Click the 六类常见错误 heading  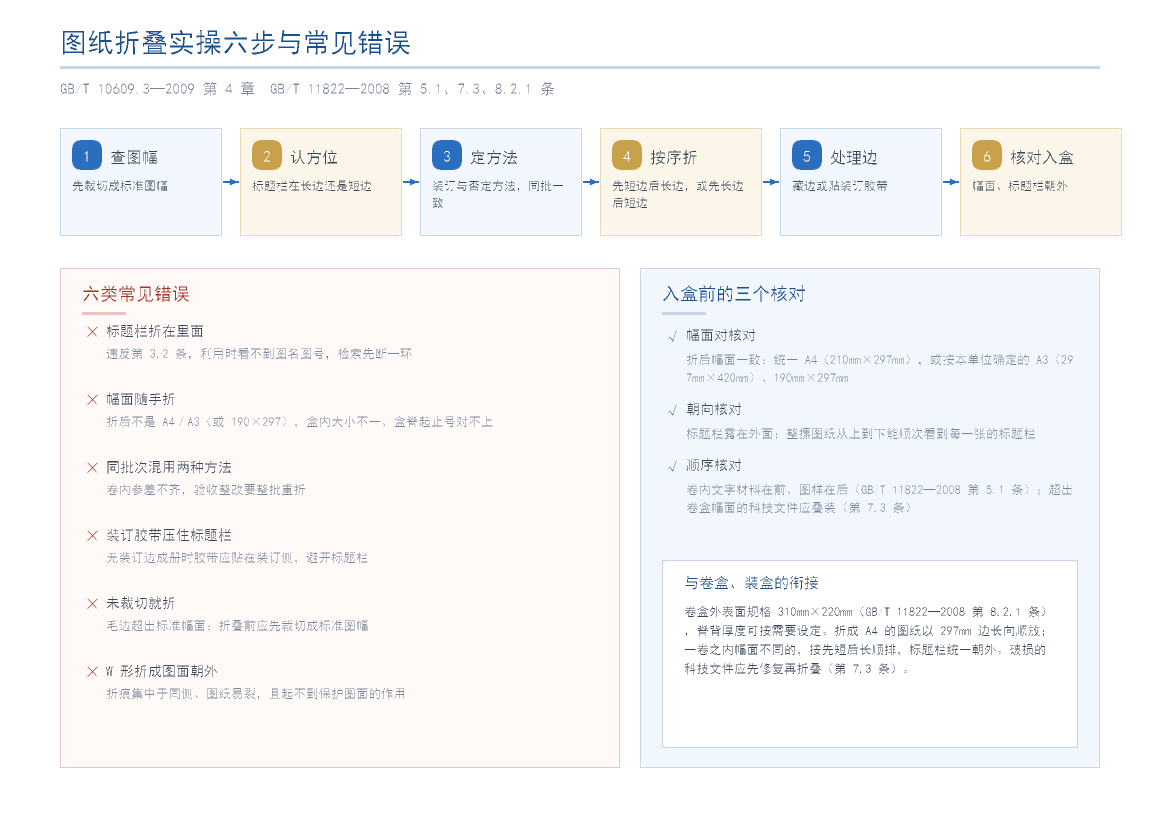coord(136,294)
